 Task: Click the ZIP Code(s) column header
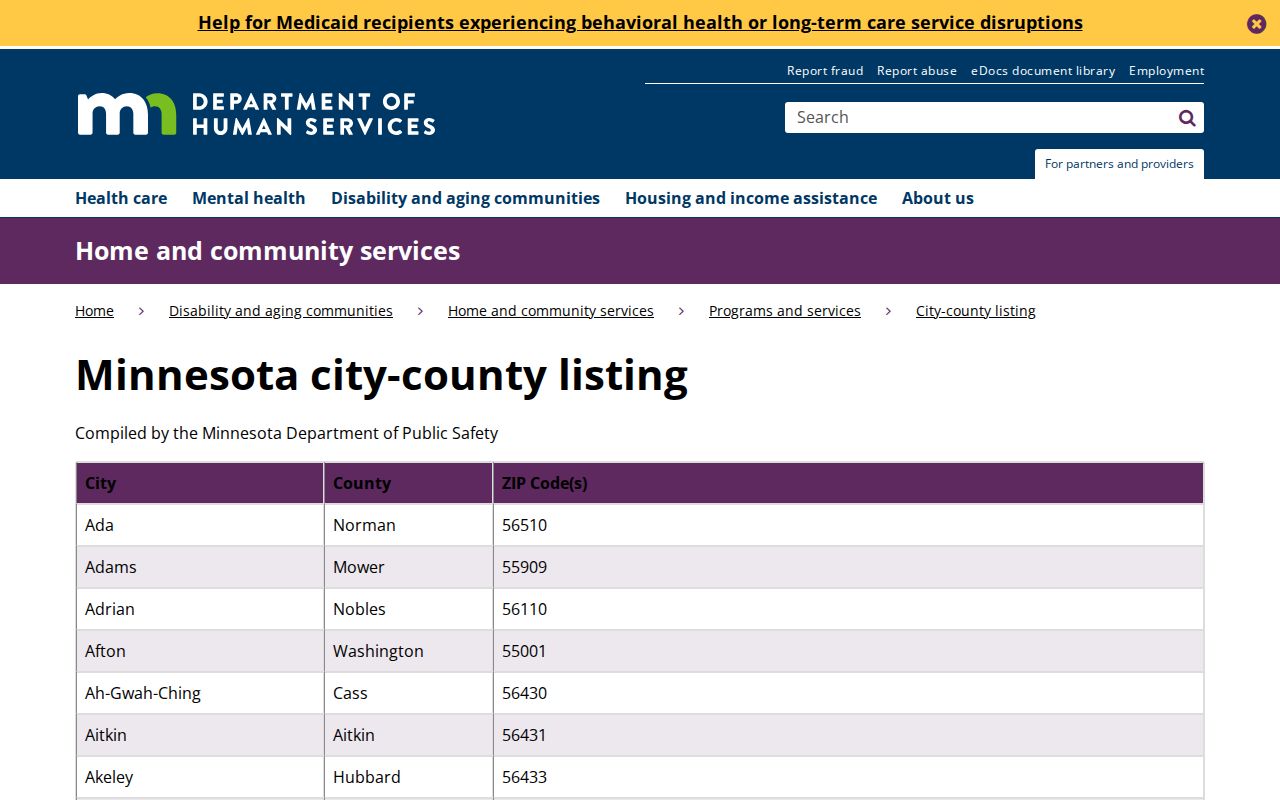coord(848,483)
